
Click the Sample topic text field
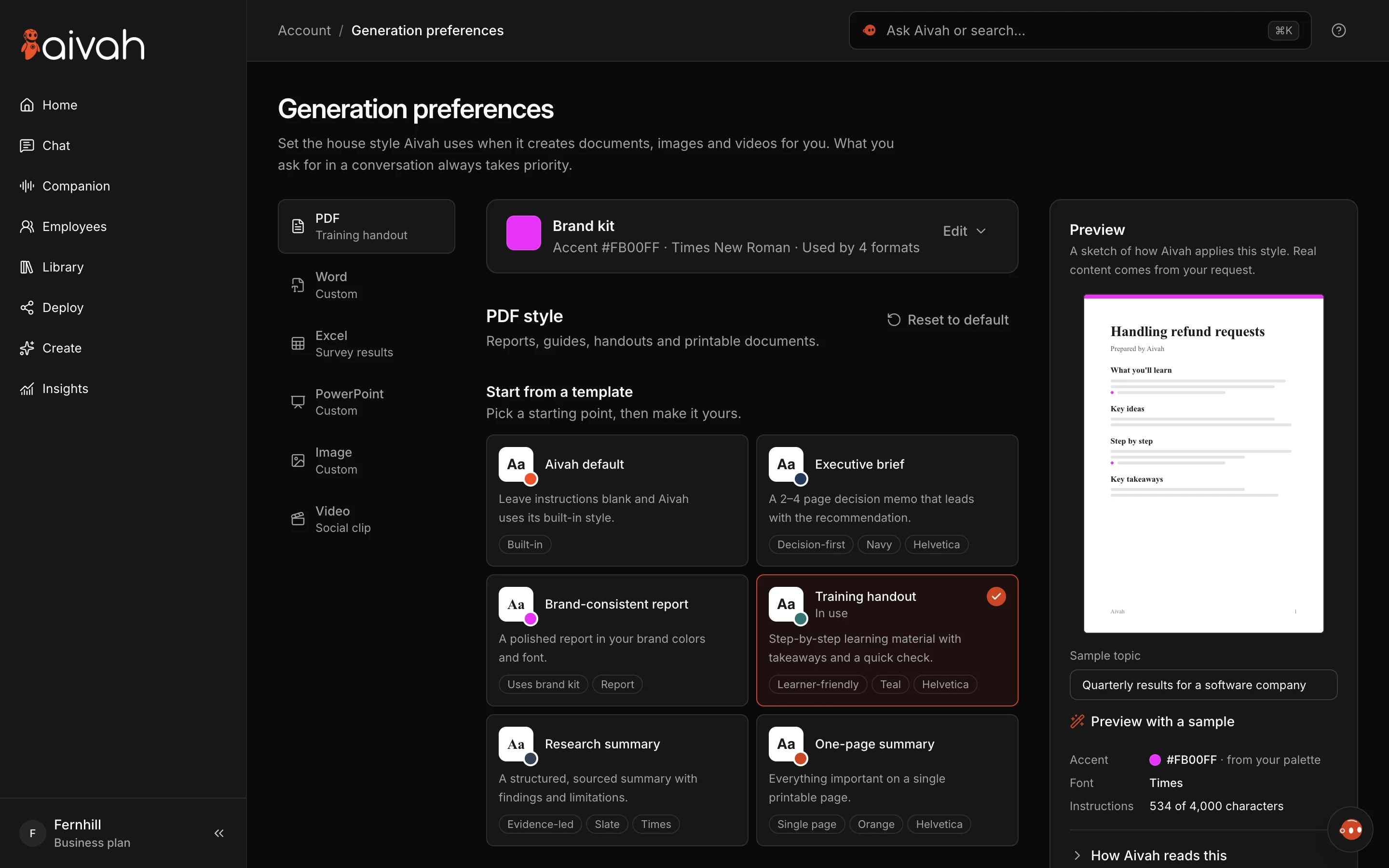pyautogui.click(x=1203, y=685)
